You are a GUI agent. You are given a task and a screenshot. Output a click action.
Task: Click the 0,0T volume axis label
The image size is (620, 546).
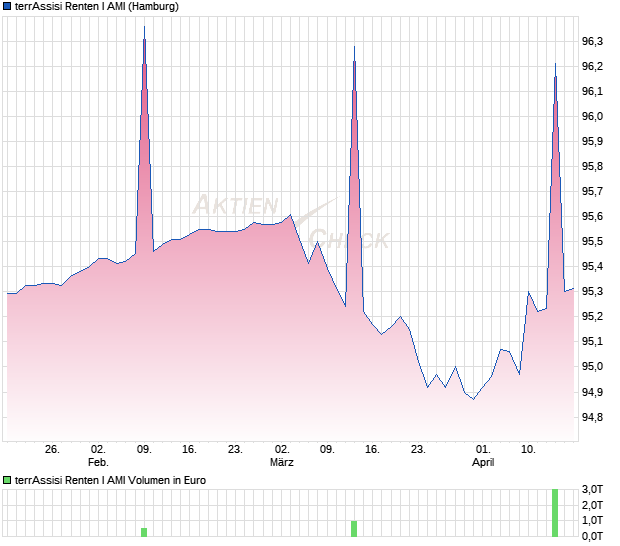(x=592, y=536)
